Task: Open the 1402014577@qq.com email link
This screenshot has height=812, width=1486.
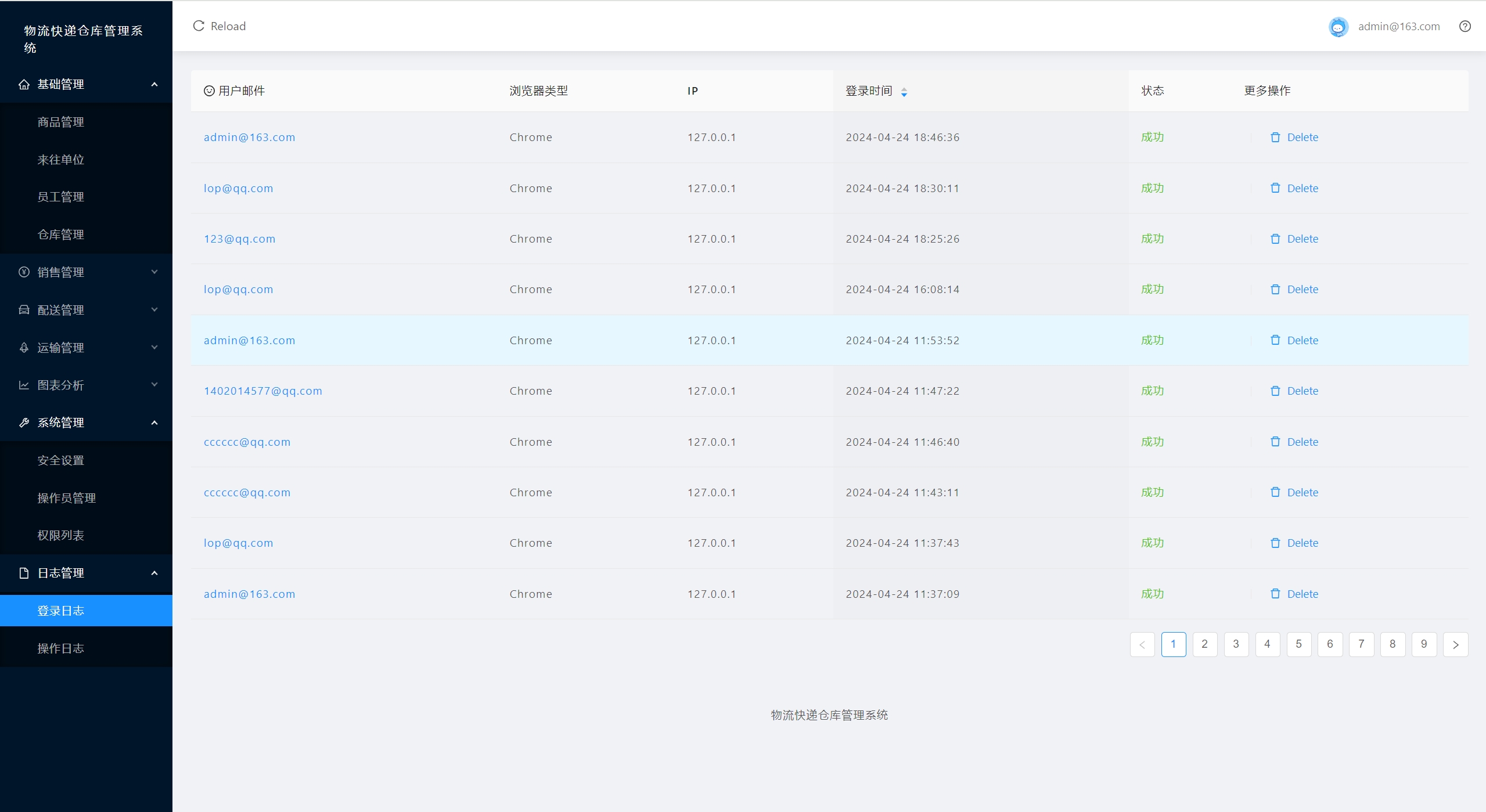Action: tap(262, 391)
